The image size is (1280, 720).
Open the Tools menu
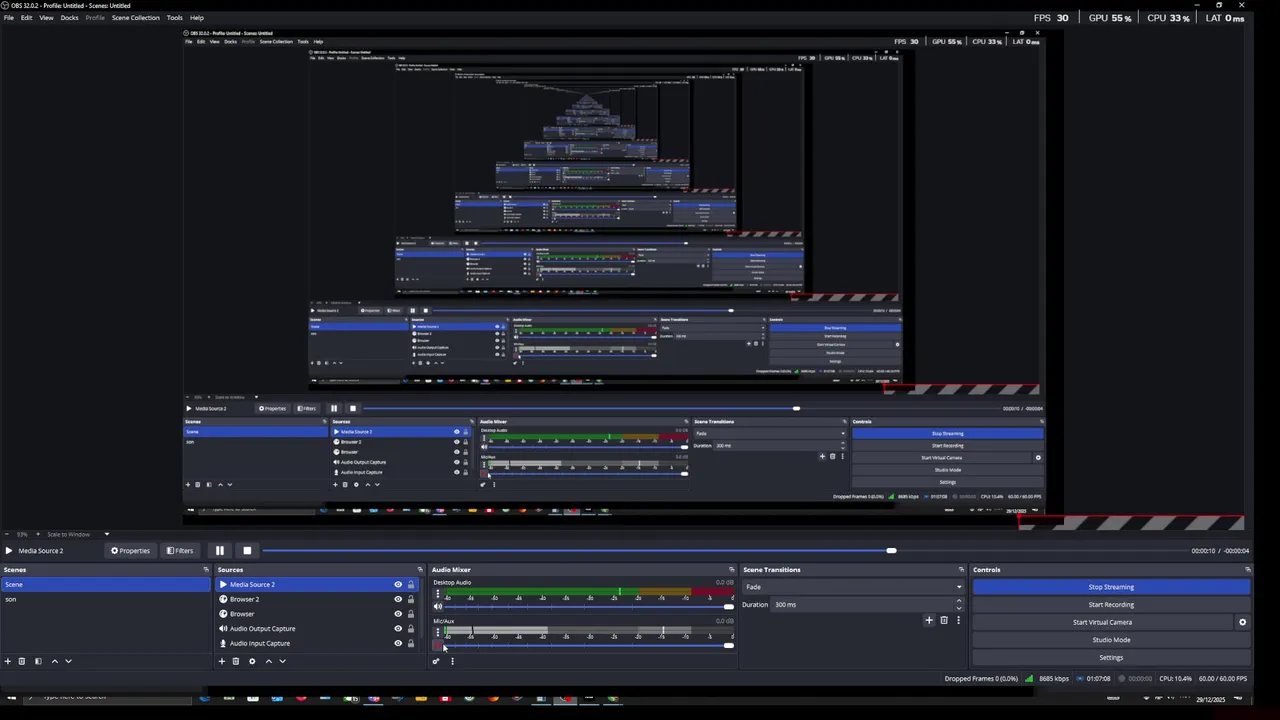[x=175, y=18]
